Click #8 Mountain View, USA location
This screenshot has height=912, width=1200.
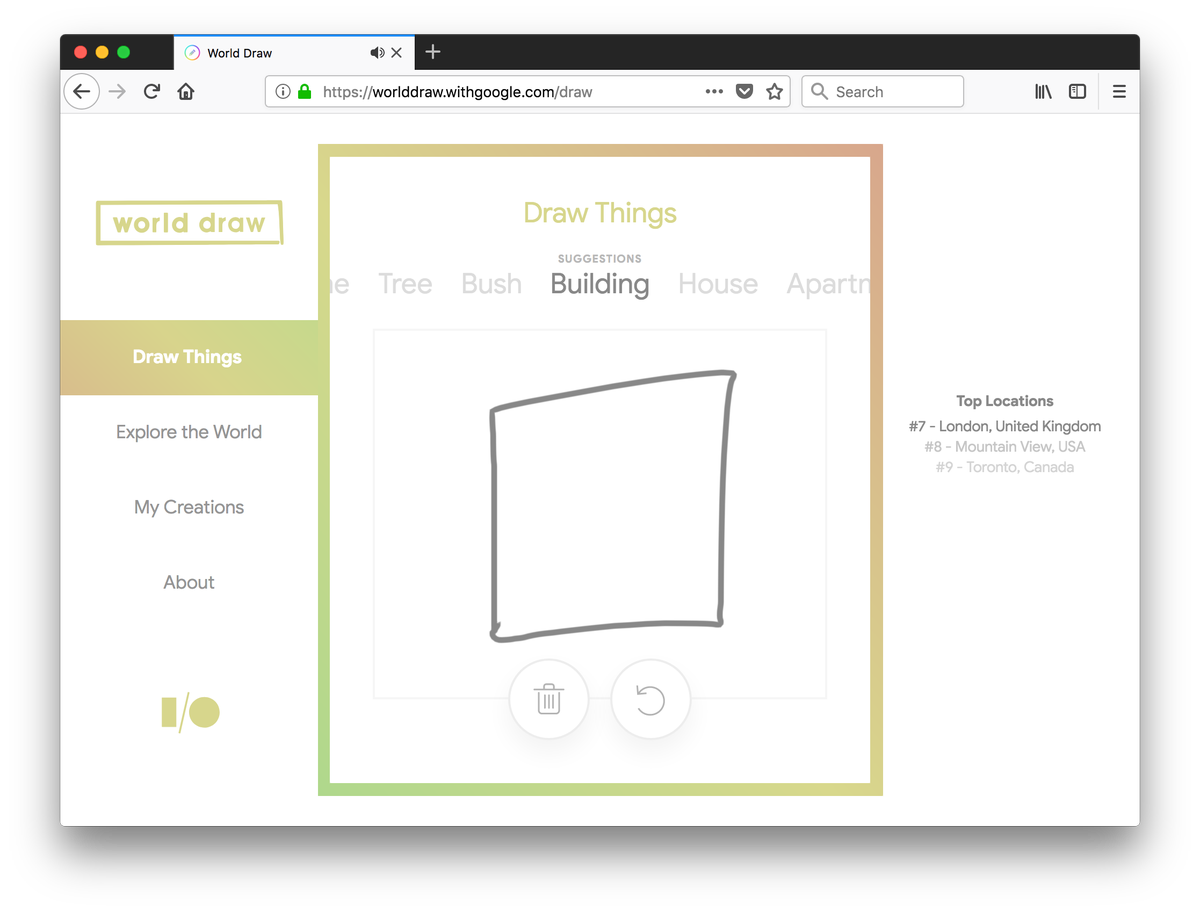coord(1005,447)
